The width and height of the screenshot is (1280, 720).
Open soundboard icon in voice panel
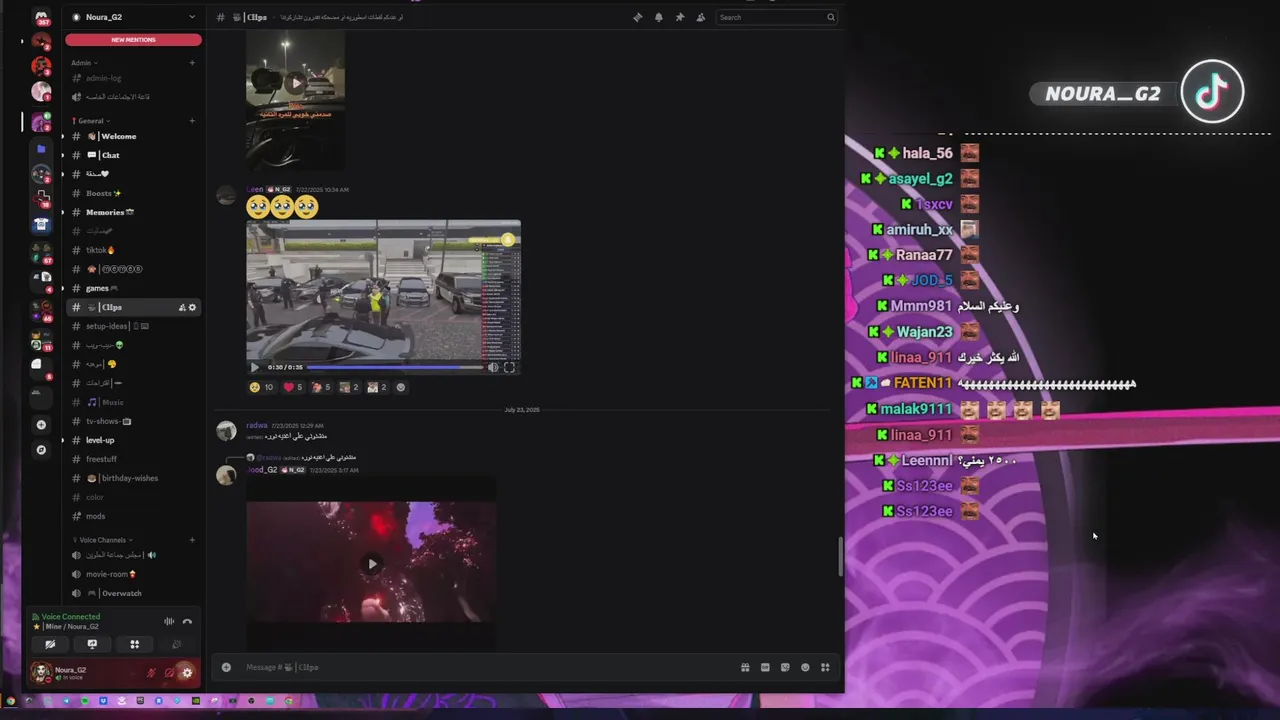click(177, 644)
